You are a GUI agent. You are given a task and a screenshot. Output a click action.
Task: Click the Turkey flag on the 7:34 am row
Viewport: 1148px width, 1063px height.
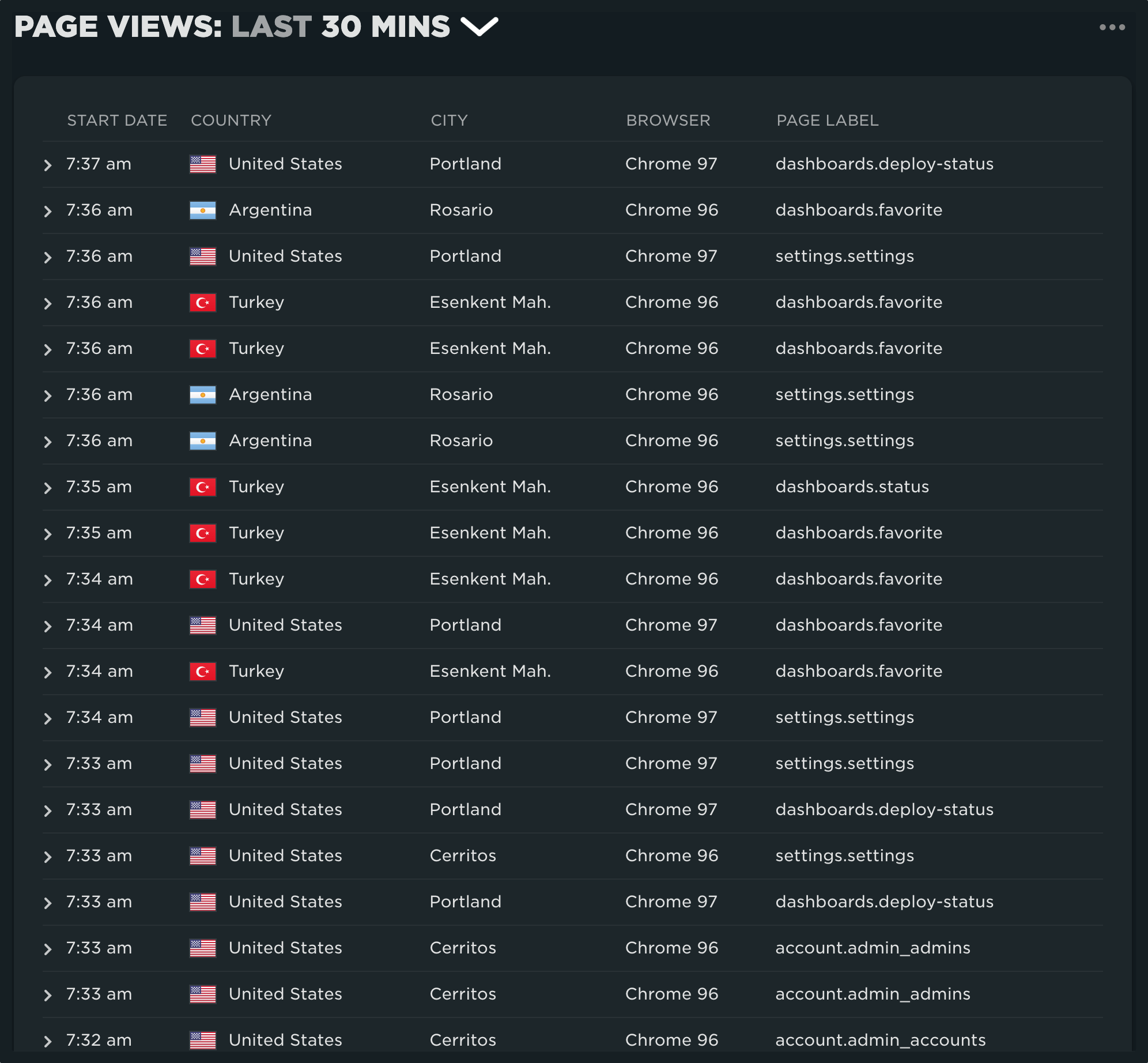(202, 579)
